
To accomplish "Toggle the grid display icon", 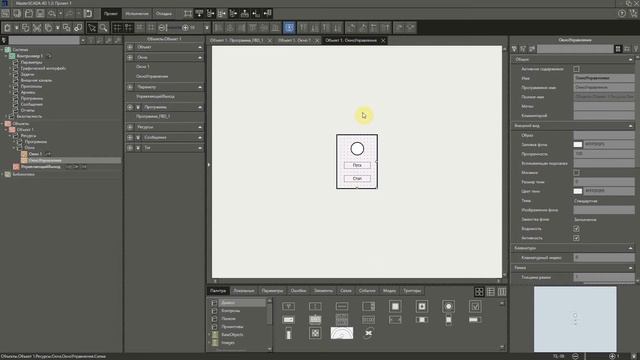I will tap(117, 28).
